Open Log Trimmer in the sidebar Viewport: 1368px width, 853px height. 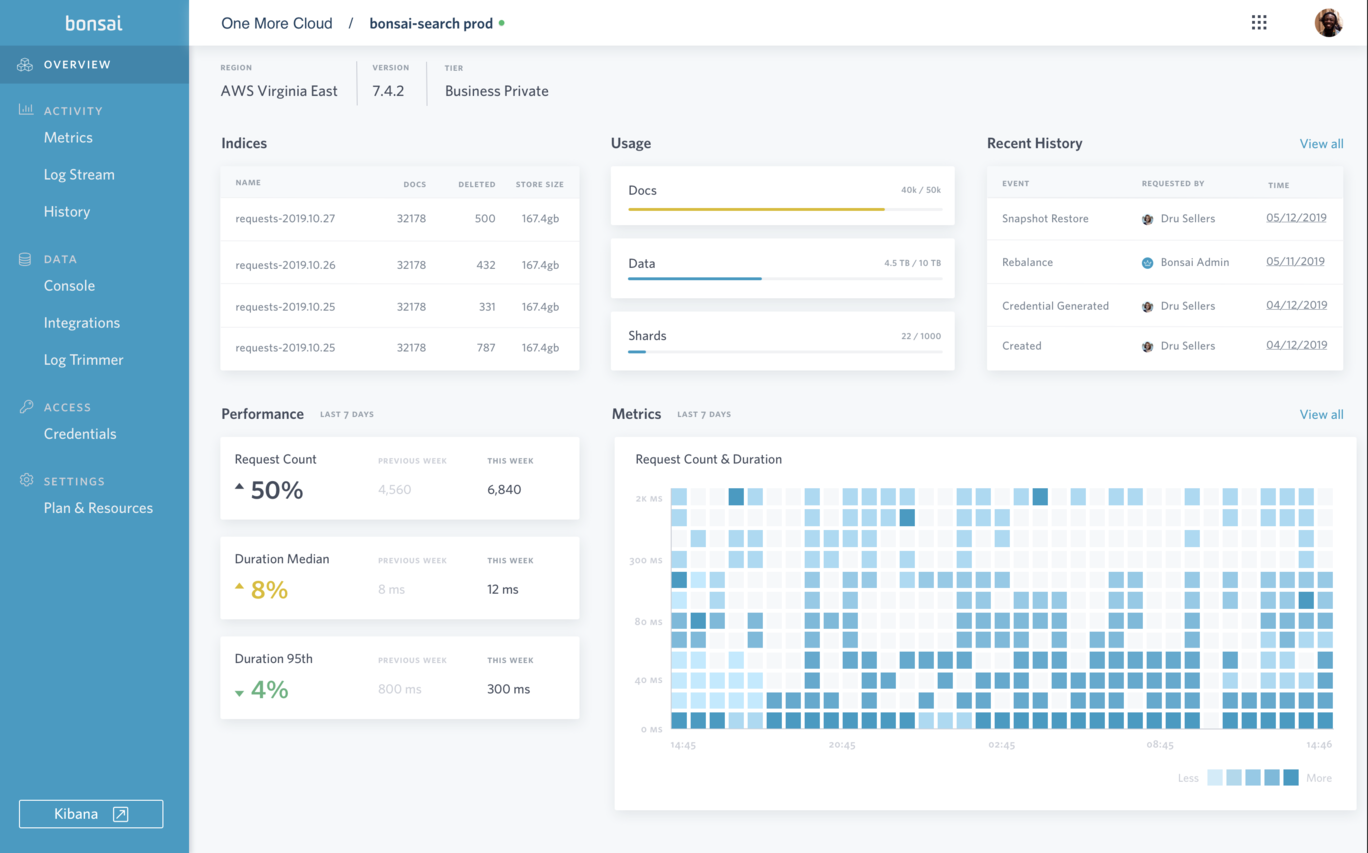[84, 360]
